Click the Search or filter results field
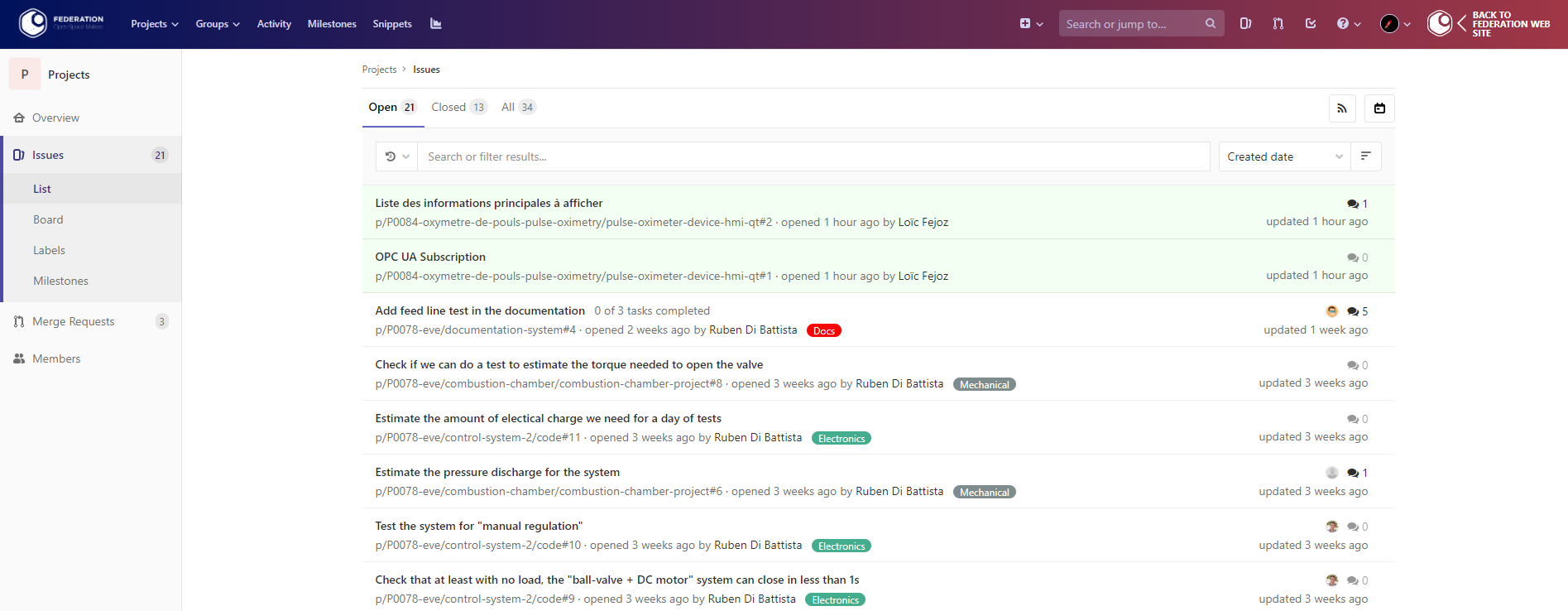 point(813,156)
